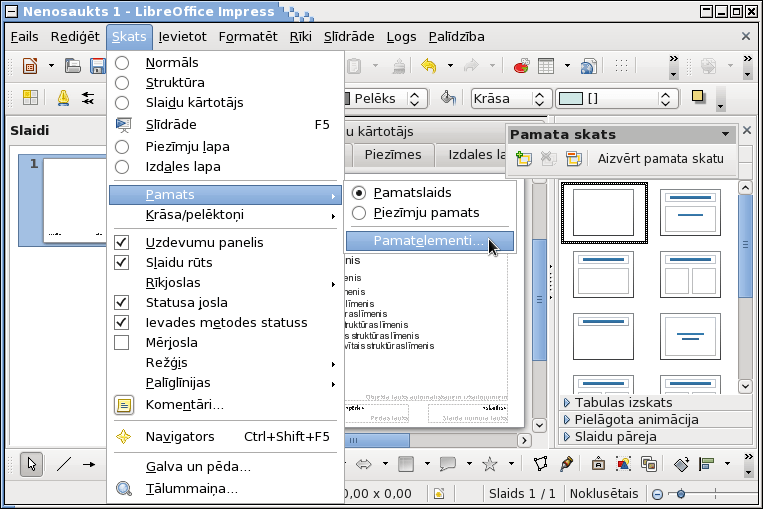Uncheck Uzdevumu panelis checkbox
Screen dimensions: 763x509
122,242
